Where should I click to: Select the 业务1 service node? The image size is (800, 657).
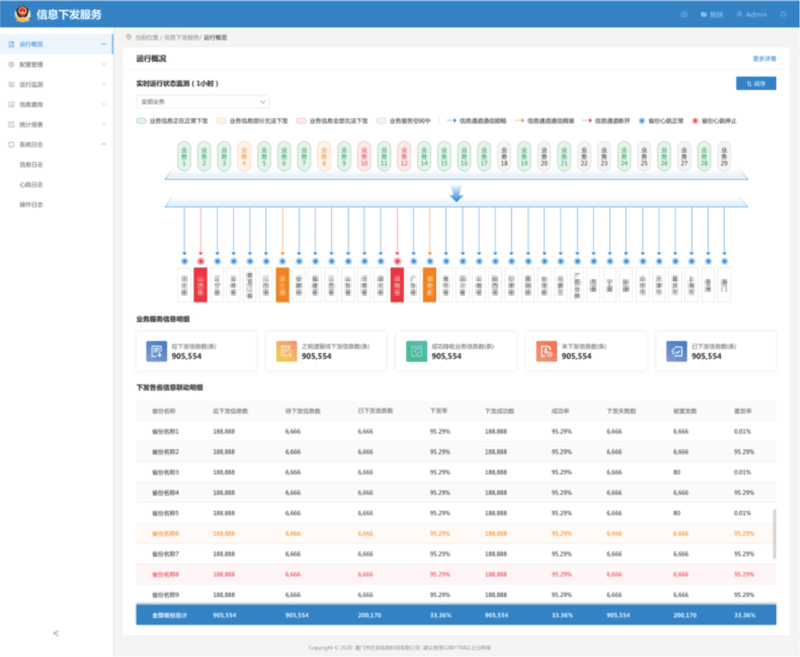184,156
